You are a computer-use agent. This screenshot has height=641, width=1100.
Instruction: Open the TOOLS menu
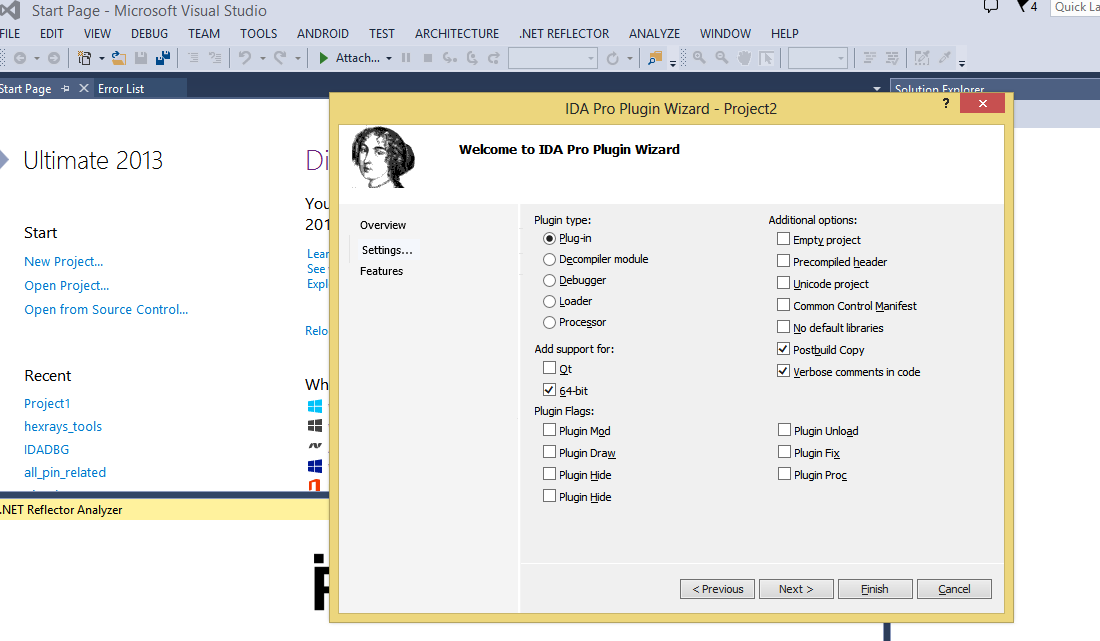258,34
